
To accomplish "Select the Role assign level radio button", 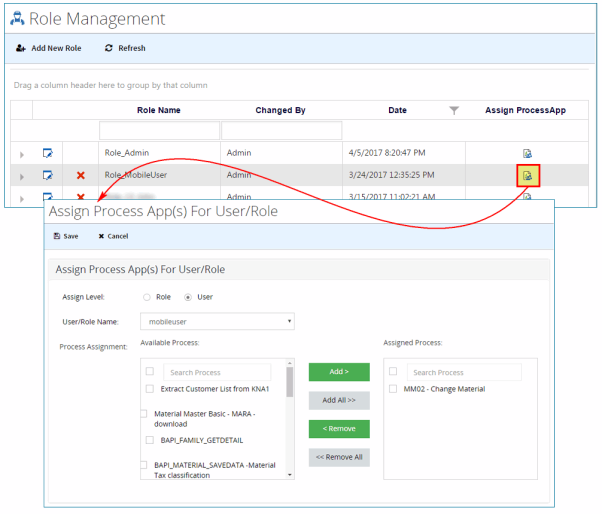I will coord(147,297).
